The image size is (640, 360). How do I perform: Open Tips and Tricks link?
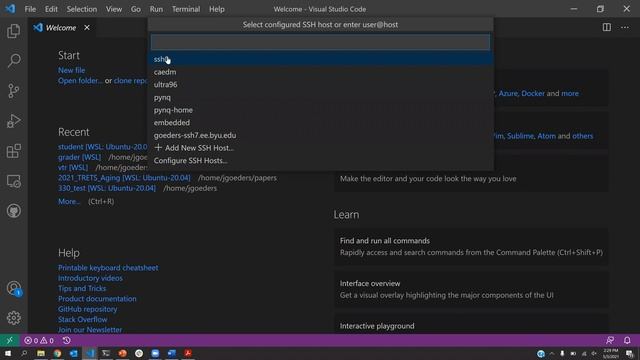point(82,288)
